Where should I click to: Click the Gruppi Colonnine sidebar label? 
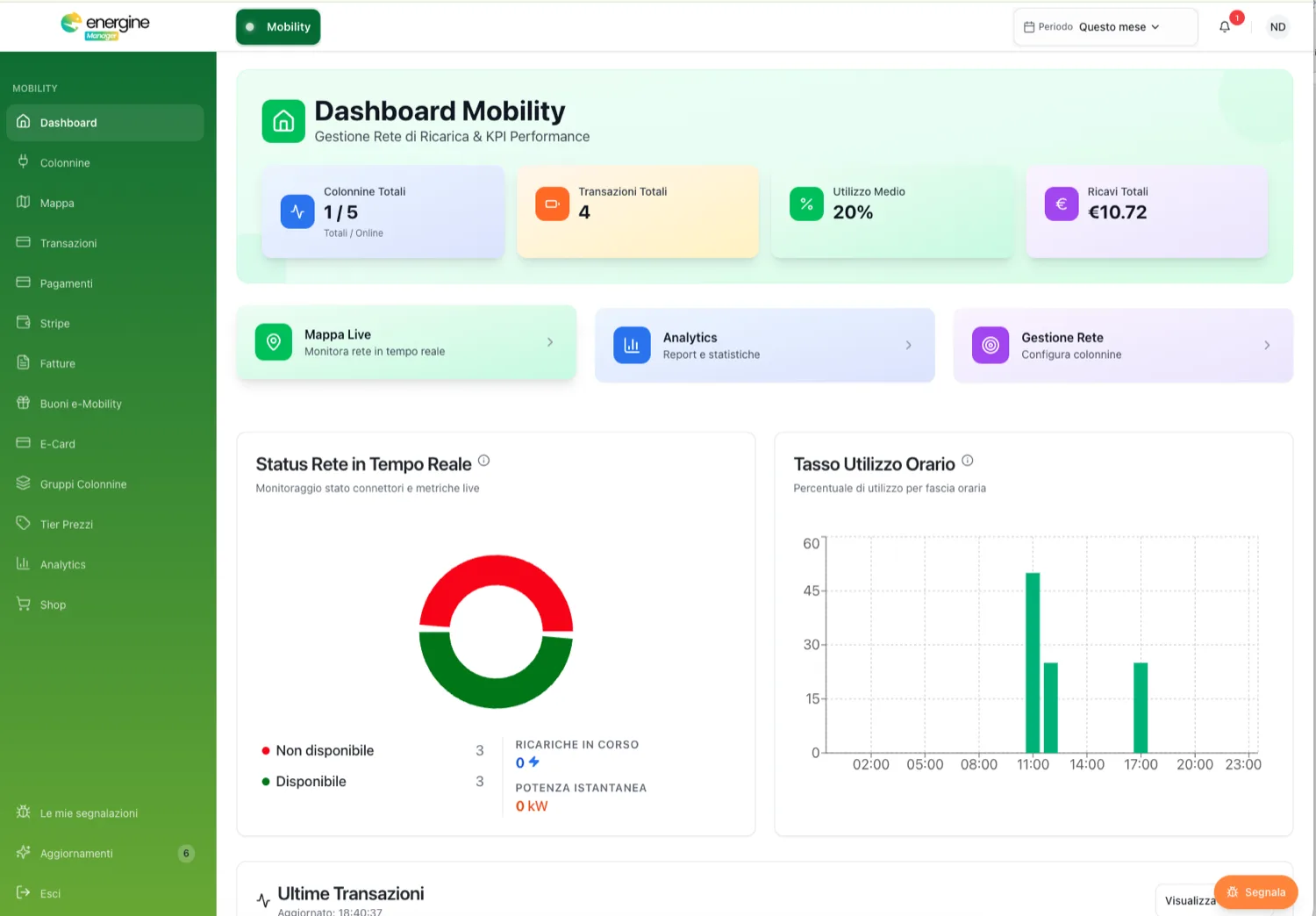(83, 484)
